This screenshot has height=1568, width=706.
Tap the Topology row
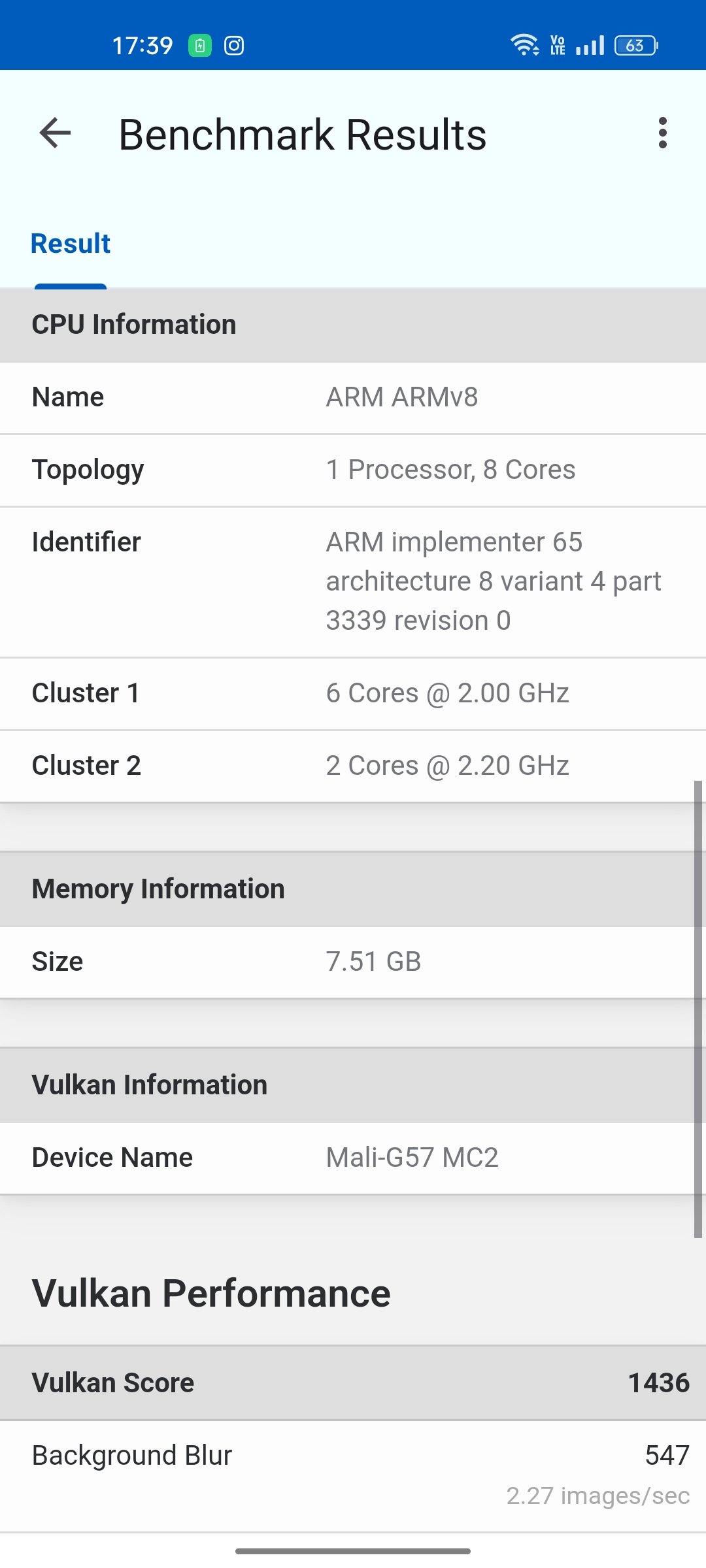tap(353, 470)
